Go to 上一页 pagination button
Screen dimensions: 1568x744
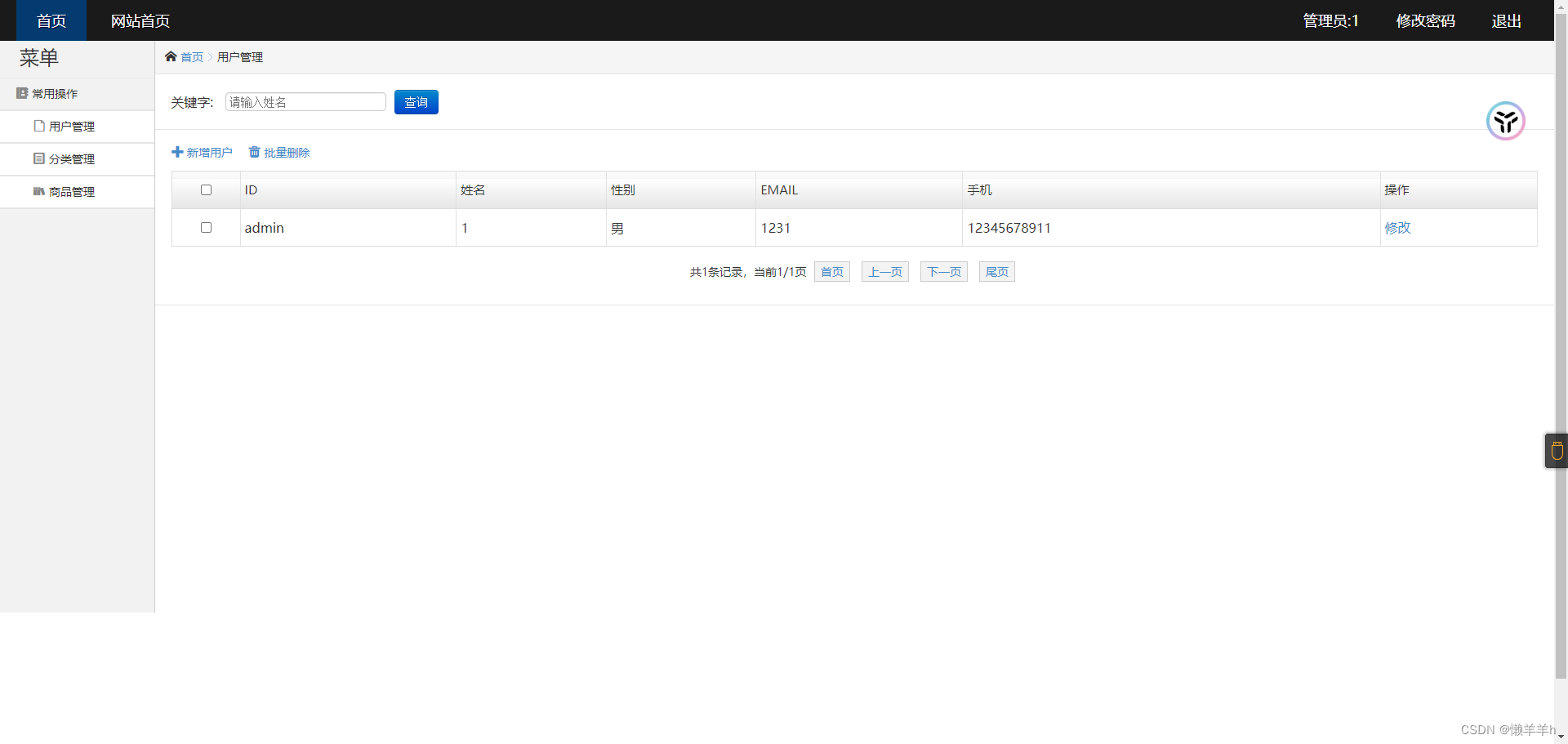(x=885, y=272)
